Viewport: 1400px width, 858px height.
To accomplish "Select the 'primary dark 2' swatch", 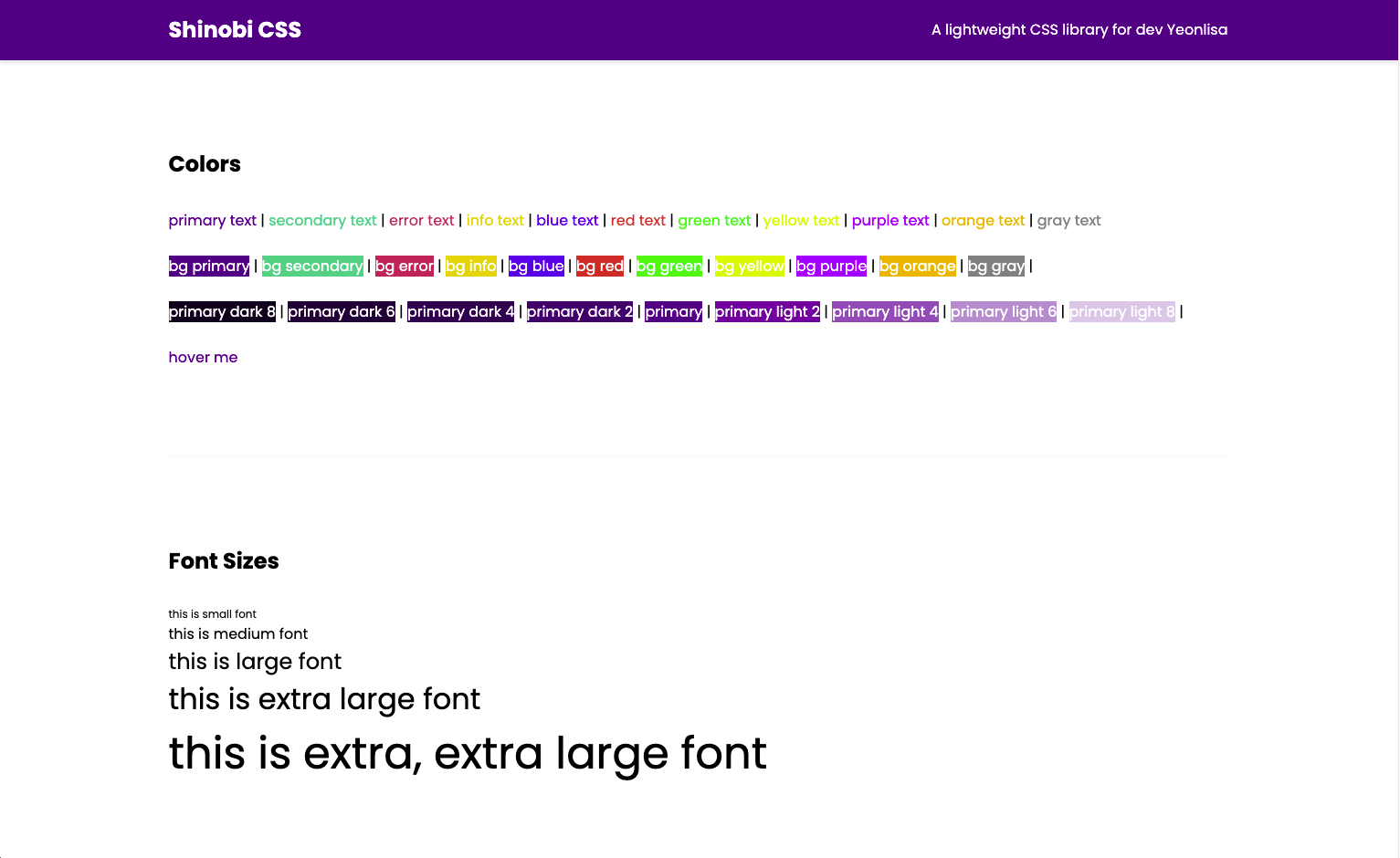I will pyautogui.click(x=580, y=311).
